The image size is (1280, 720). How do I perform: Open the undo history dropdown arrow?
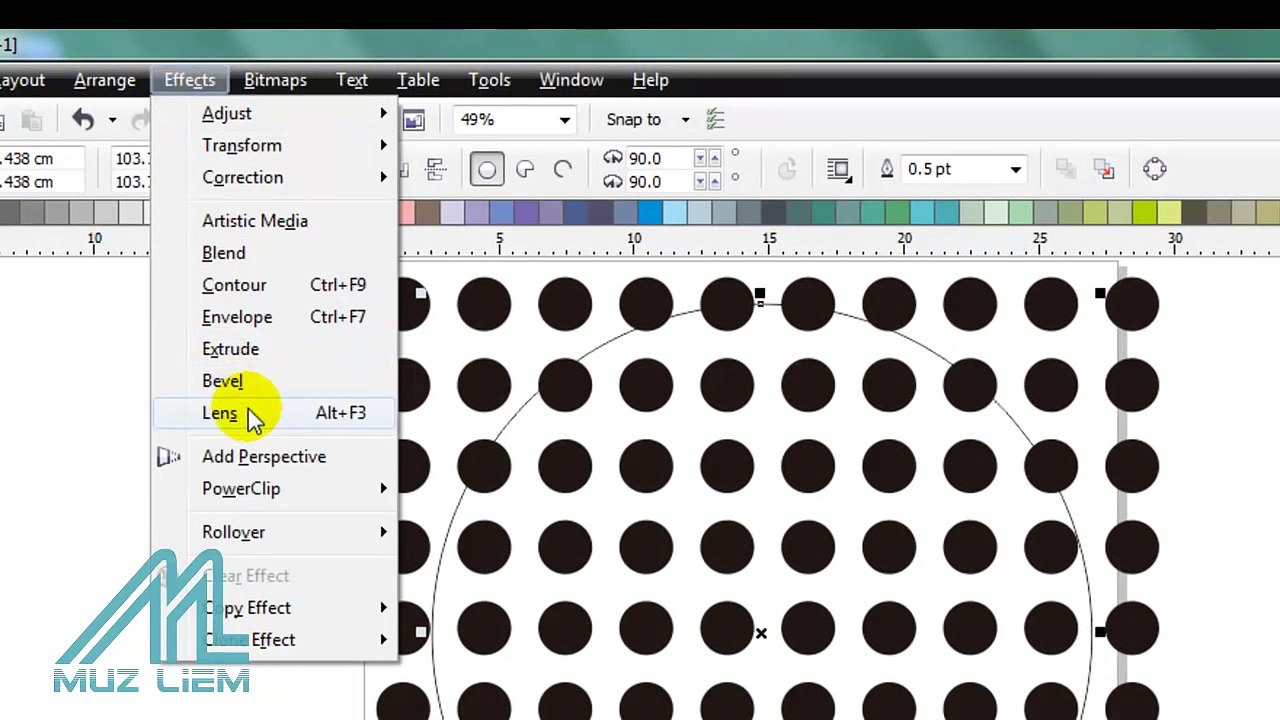[x=112, y=121]
